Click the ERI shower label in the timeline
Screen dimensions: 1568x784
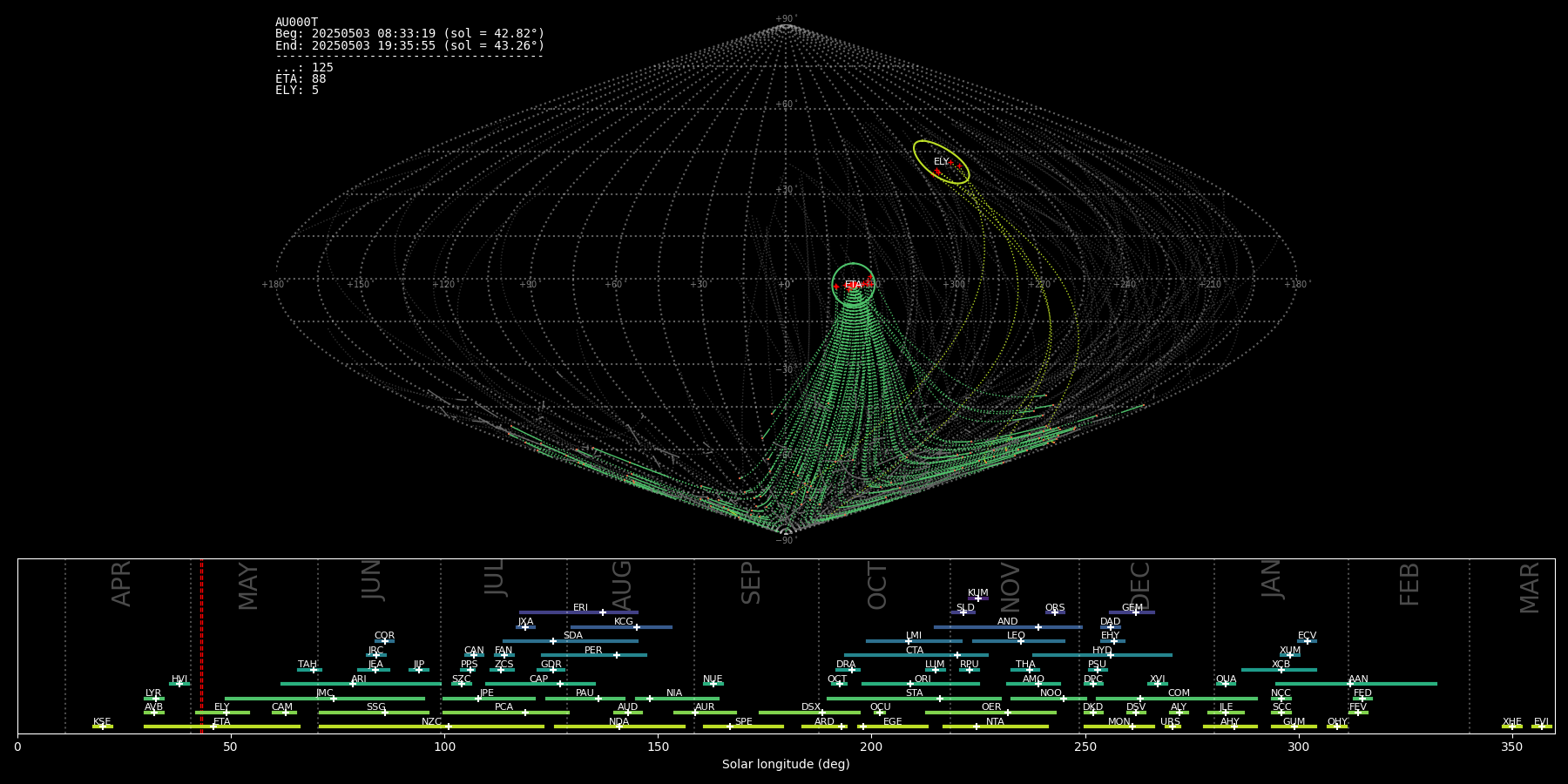tap(580, 608)
